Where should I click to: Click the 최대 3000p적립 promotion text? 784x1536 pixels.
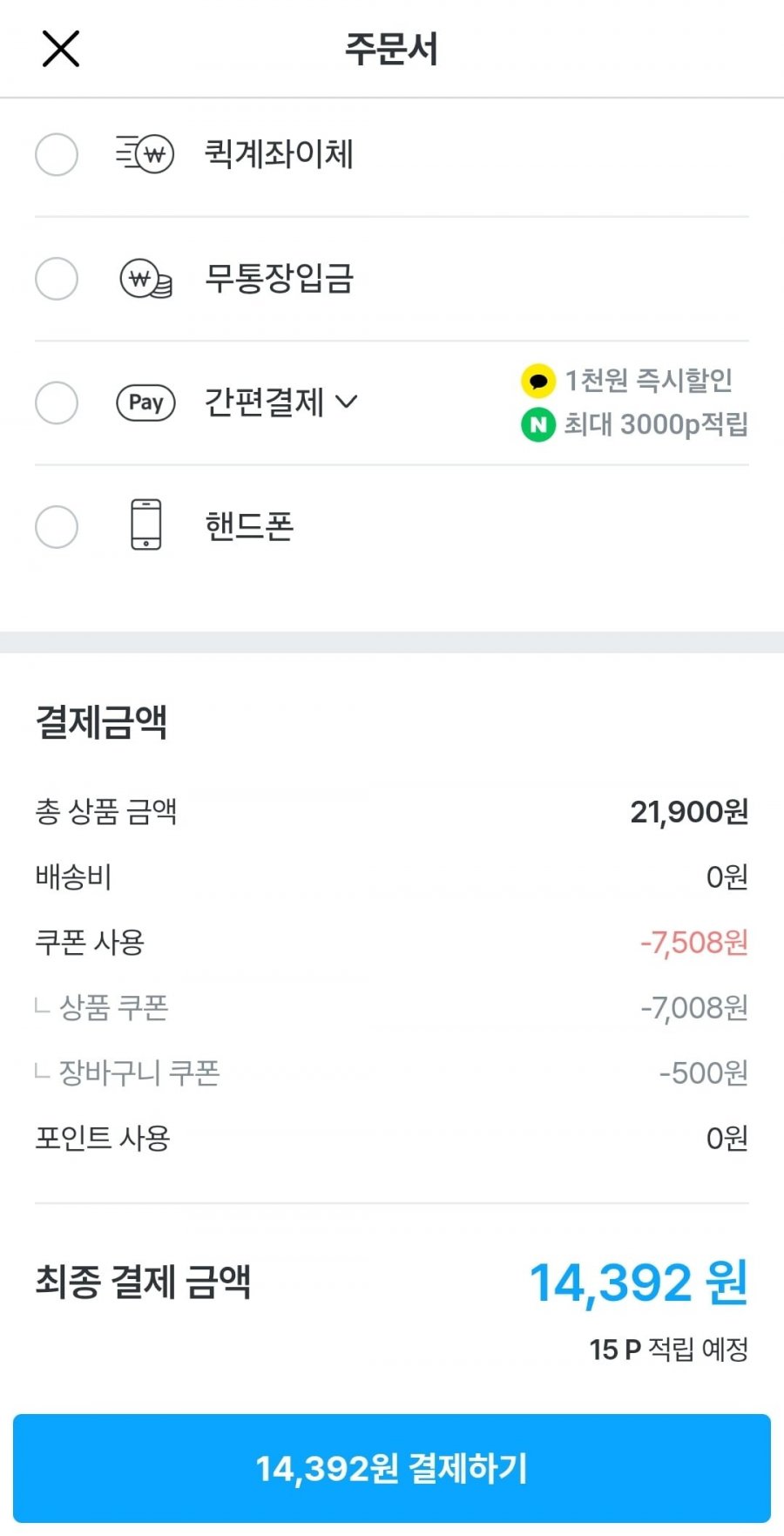coord(656,424)
